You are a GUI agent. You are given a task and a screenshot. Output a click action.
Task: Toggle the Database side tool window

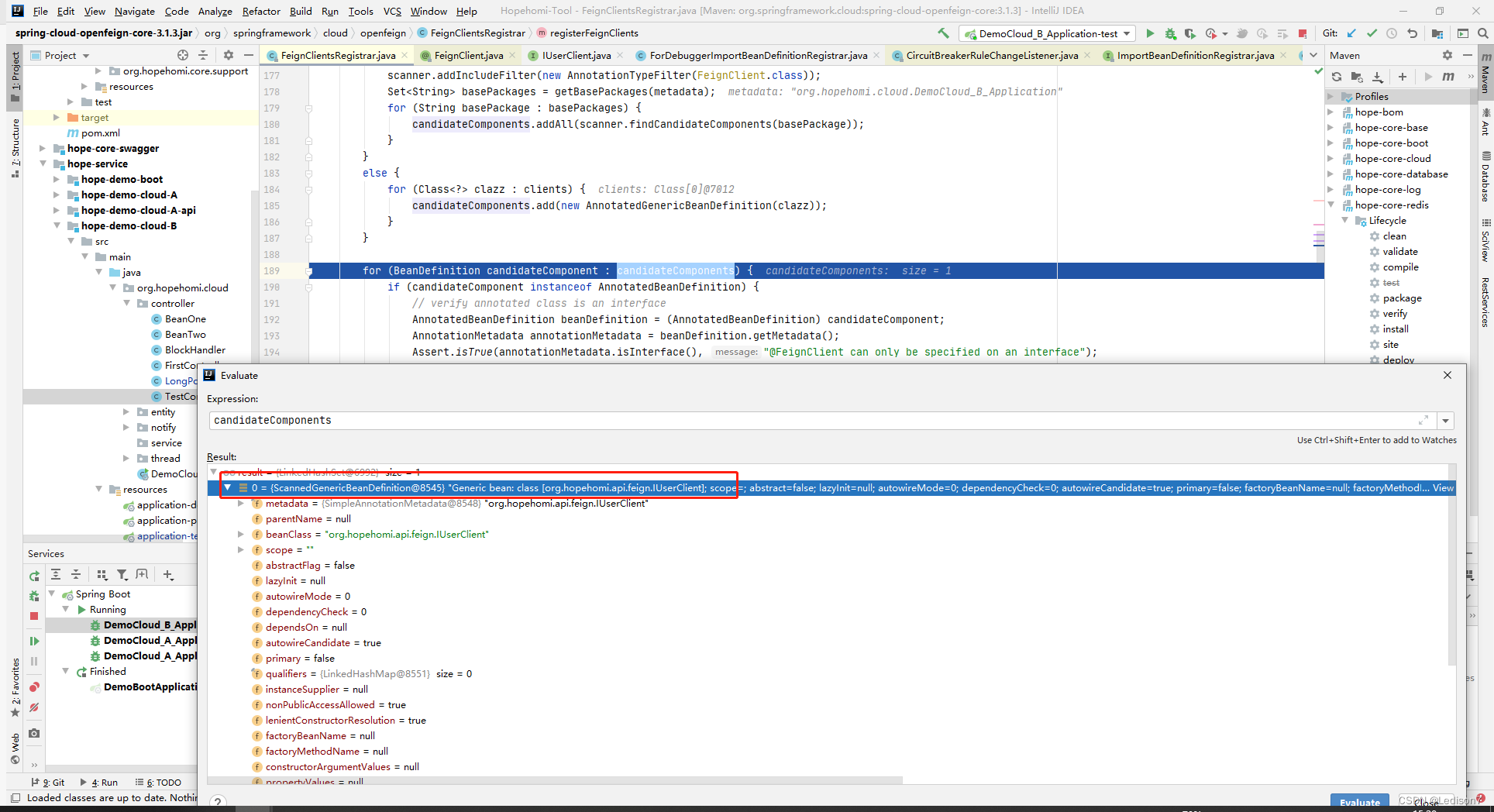point(1485,177)
